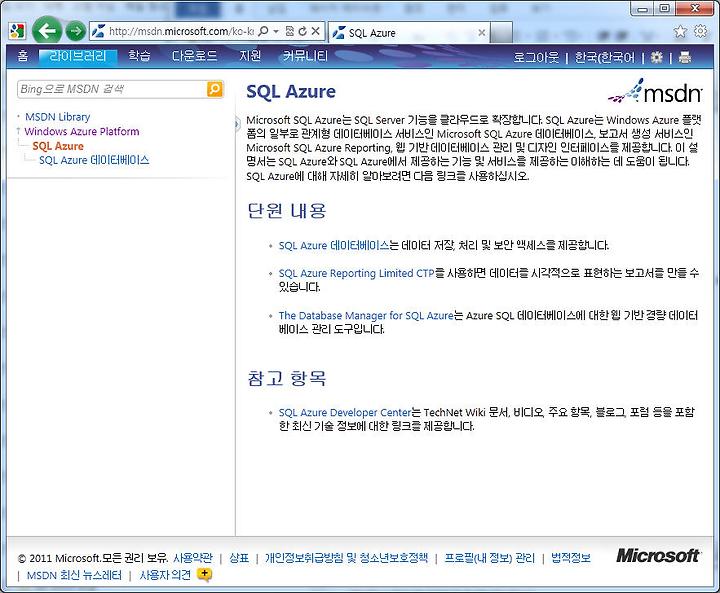
Task: Open SQL Azure Developer Center link
Action: point(345,412)
